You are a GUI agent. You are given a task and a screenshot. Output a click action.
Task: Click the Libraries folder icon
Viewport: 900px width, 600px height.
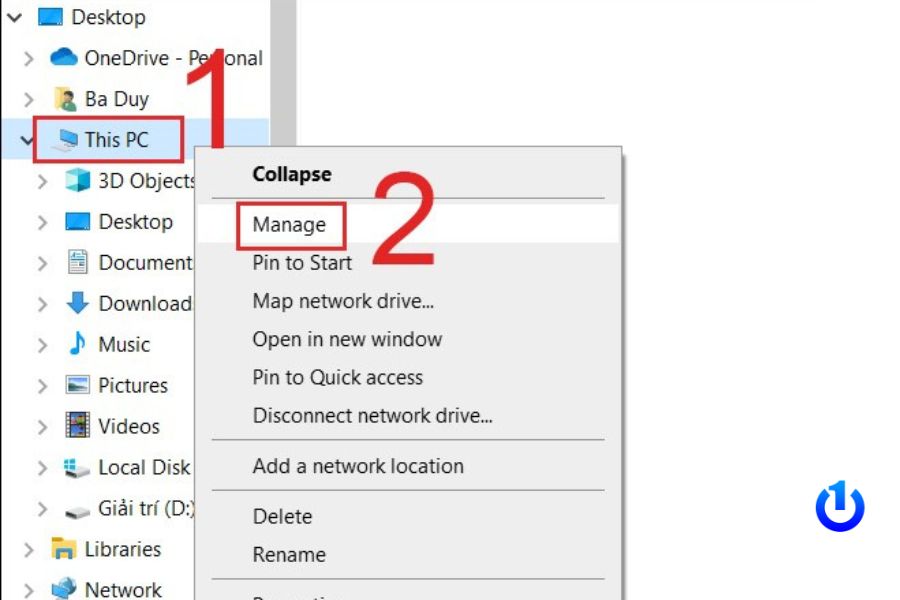64,549
